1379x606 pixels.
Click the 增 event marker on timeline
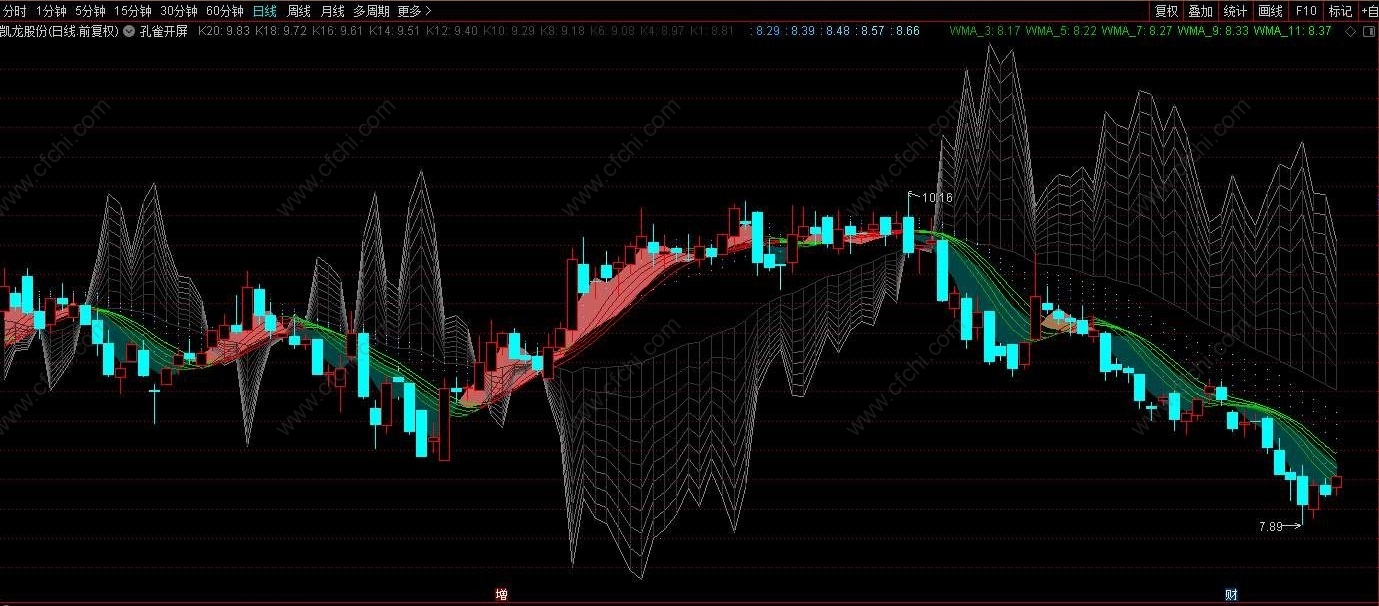[501, 594]
